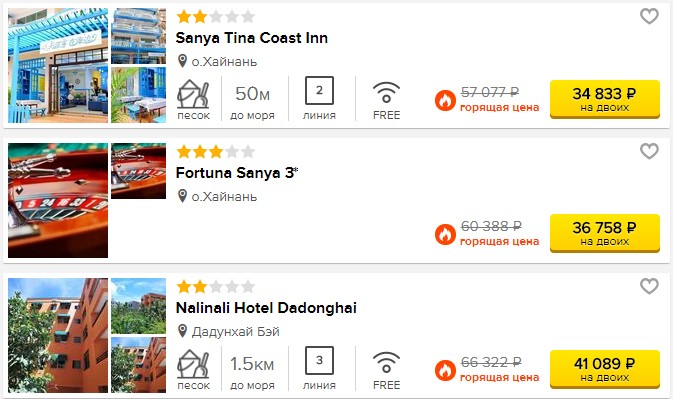Click flame hot price icon for Fortuna Sanya
Viewport: 673px width, 399px height.
[x=445, y=235]
